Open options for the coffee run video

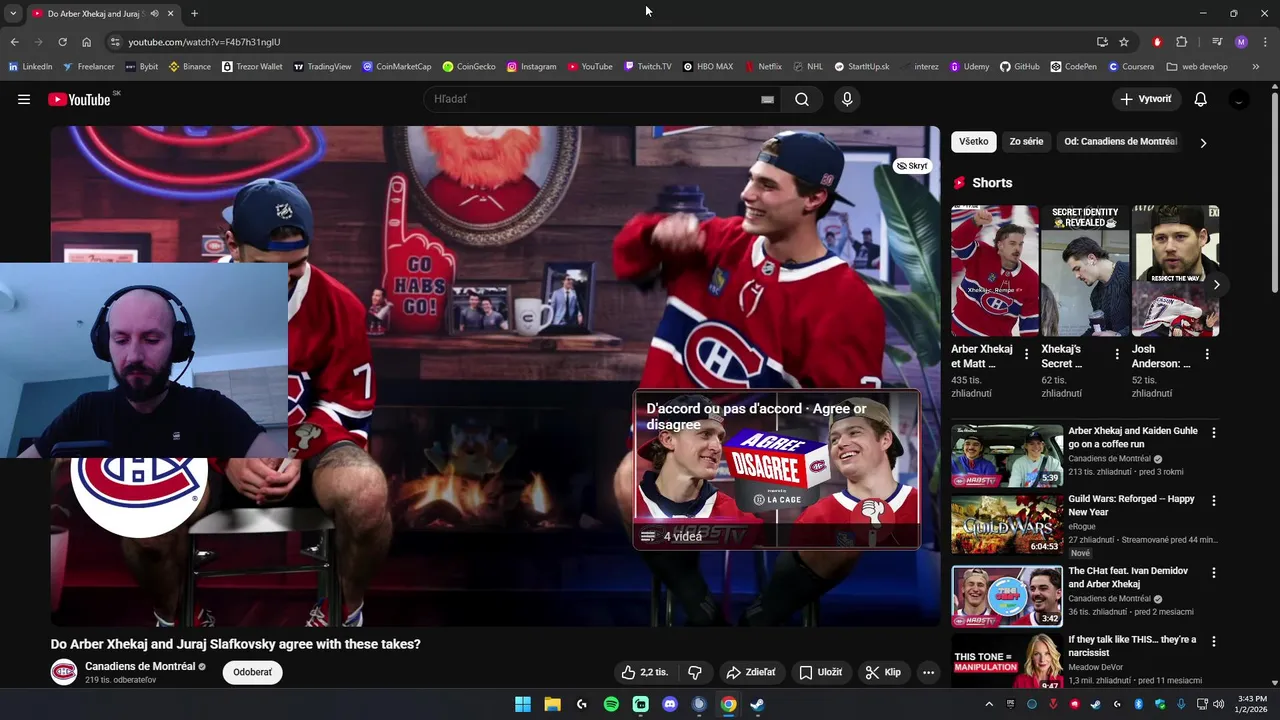1214,433
